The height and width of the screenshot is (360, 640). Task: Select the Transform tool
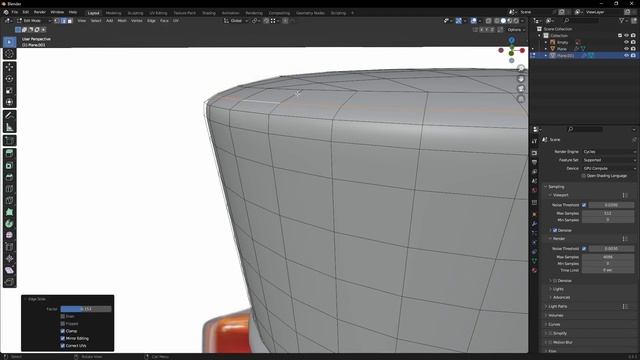[9, 102]
